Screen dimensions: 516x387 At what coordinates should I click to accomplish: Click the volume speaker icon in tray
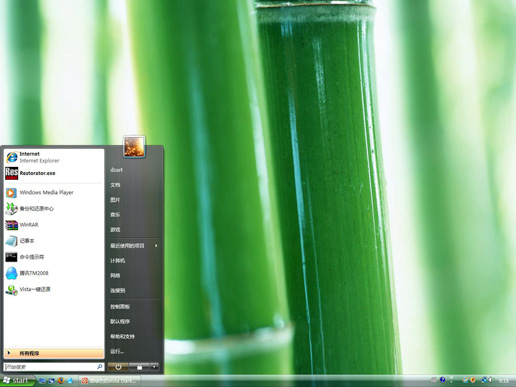tap(490, 380)
